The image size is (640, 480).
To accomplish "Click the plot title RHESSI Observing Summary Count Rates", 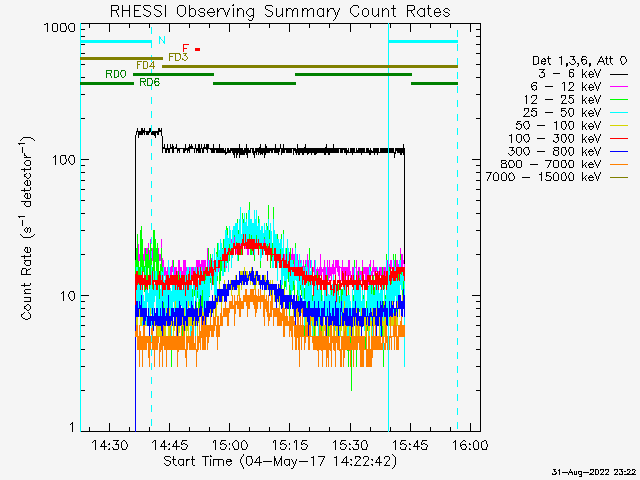I will click(x=280, y=11).
